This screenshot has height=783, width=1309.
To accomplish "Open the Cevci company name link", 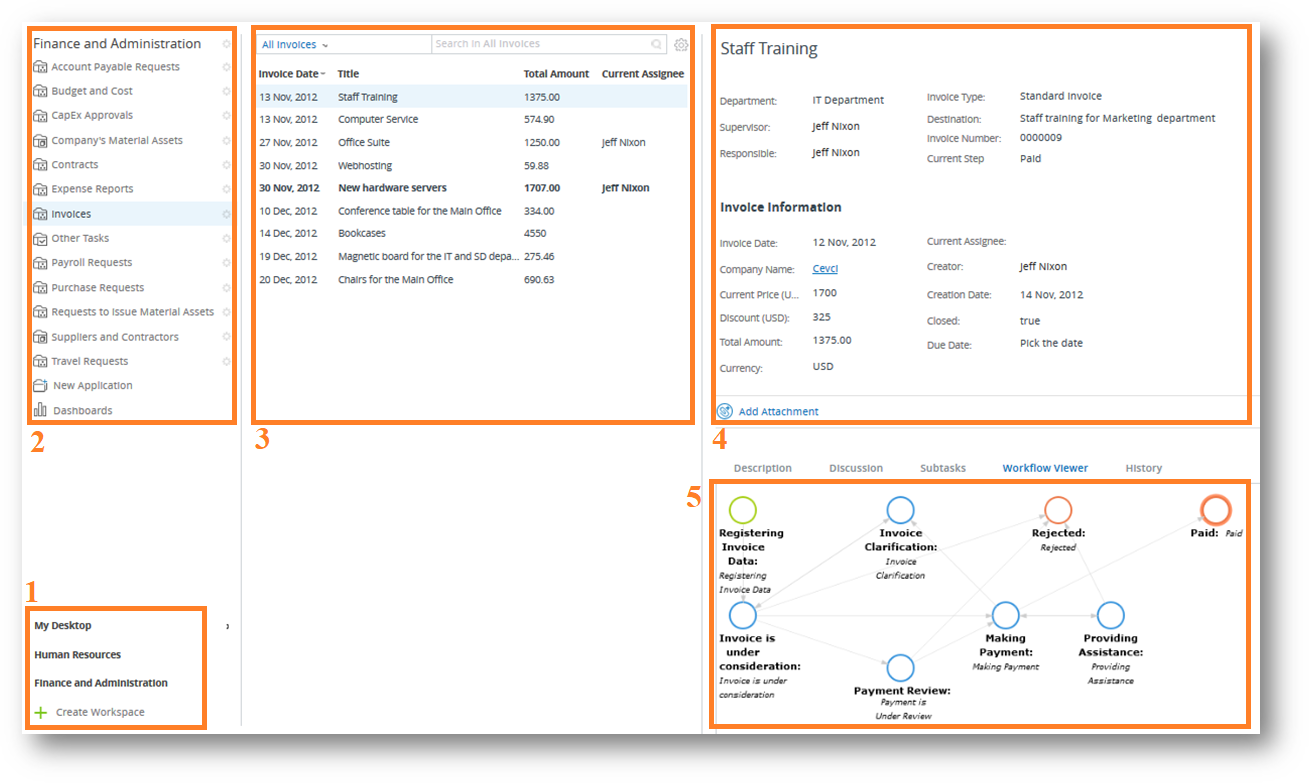I will pos(824,269).
